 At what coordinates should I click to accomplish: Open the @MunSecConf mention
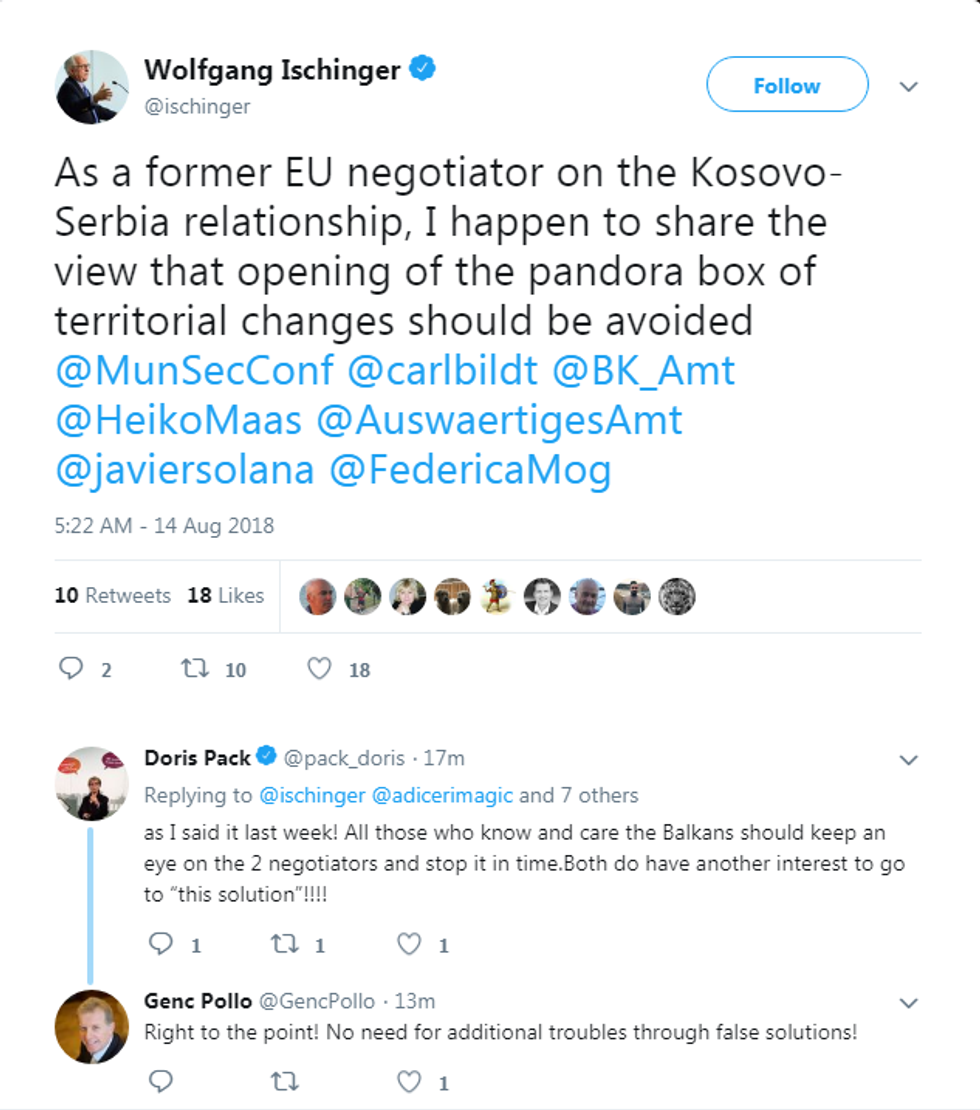[x=194, y=370]
